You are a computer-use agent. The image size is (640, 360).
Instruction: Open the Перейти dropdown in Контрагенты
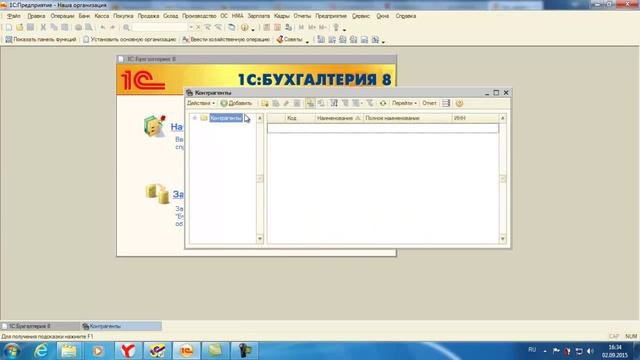404,103
